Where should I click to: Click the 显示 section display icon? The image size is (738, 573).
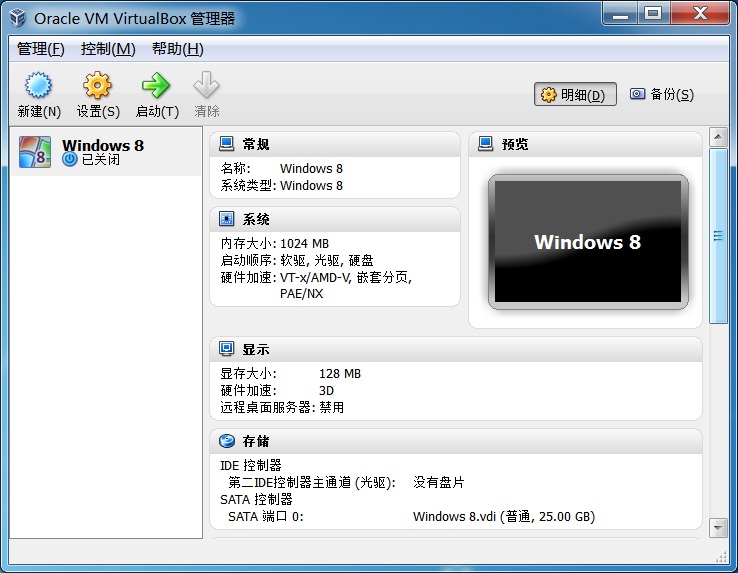point(226,349)
